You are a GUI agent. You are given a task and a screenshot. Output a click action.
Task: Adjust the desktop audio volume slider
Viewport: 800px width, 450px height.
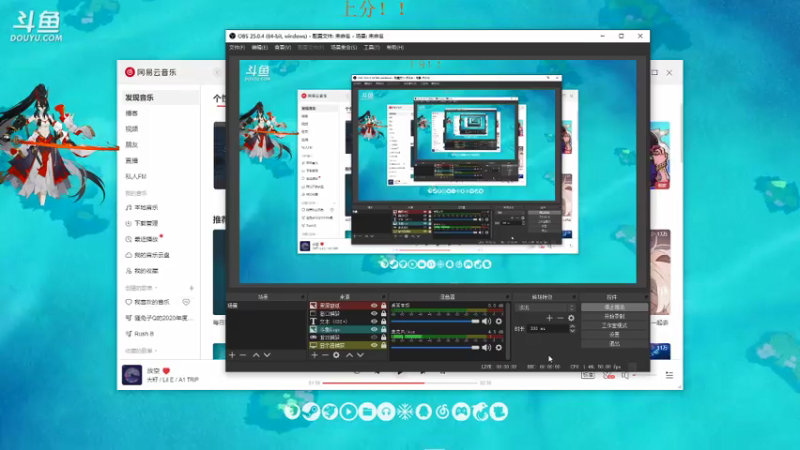435,321
